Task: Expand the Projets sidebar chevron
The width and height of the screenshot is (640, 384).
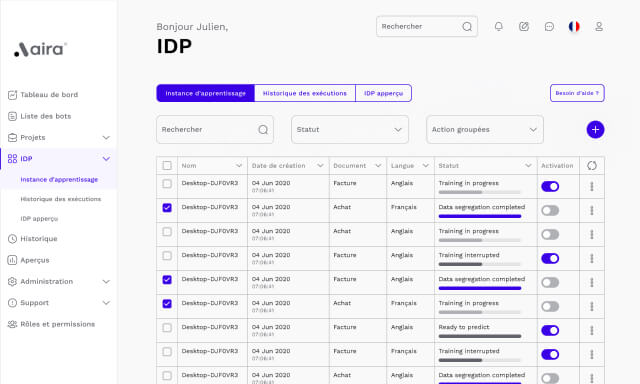Action: [x=106, y=138]
